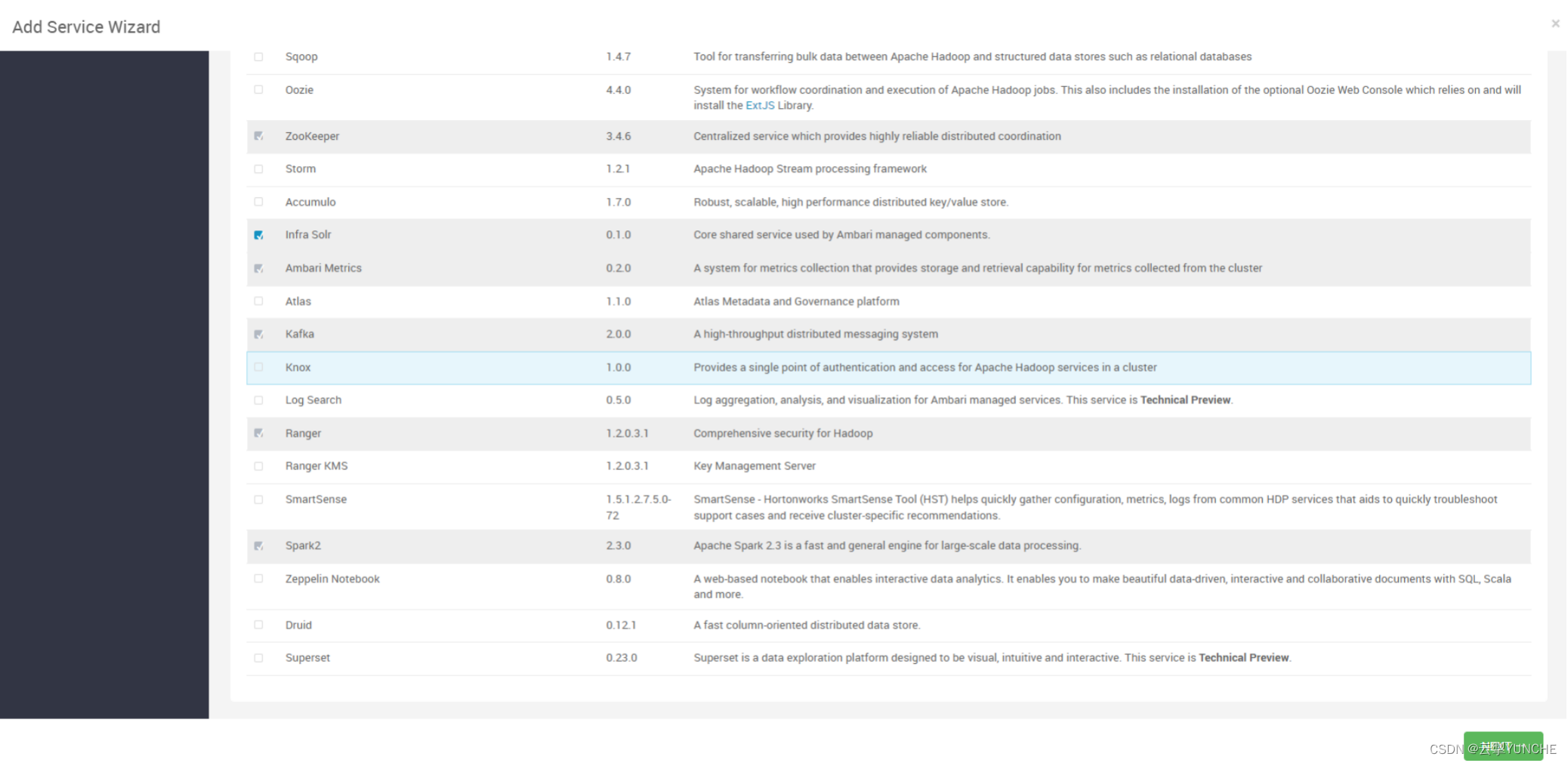This screenshot has height=763, width=1568.
Task: Select the Storm service checkbox
Action: point(258,168)
